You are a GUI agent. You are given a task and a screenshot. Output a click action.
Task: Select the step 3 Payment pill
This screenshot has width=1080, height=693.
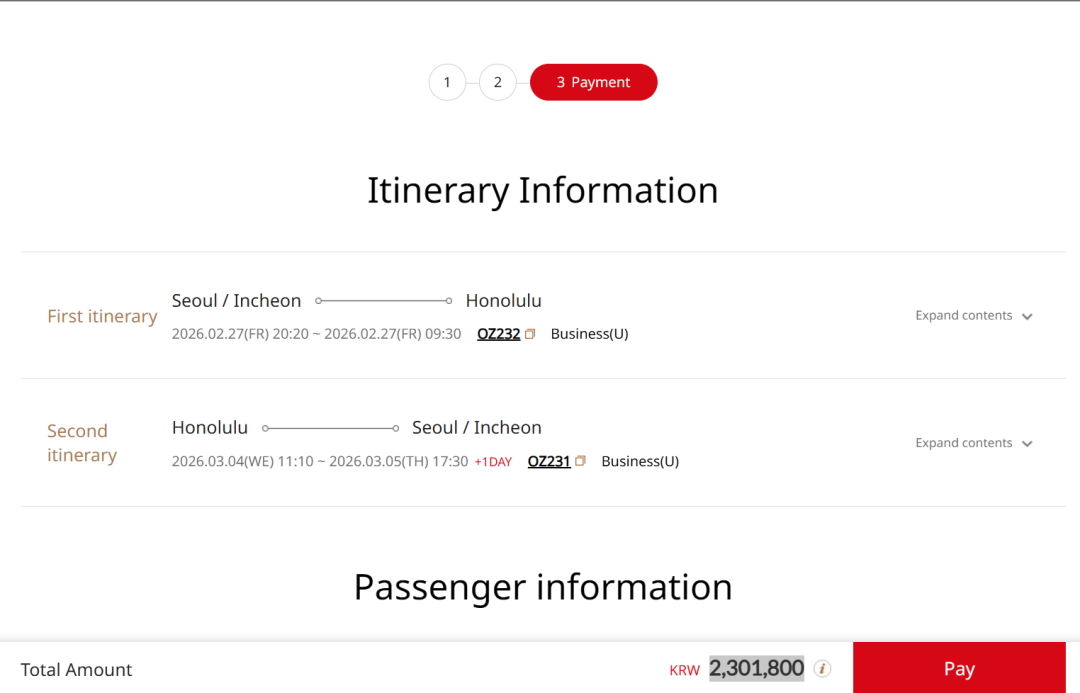593,82
